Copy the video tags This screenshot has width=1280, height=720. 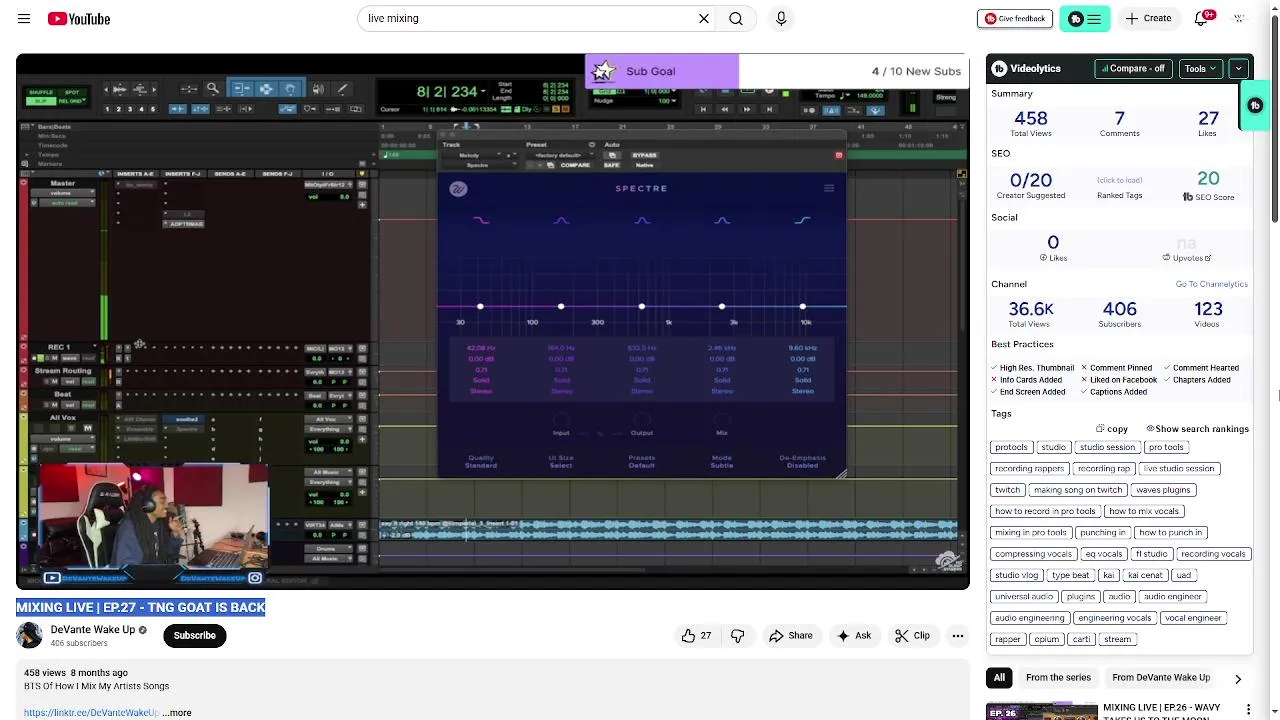point(1112,429)
